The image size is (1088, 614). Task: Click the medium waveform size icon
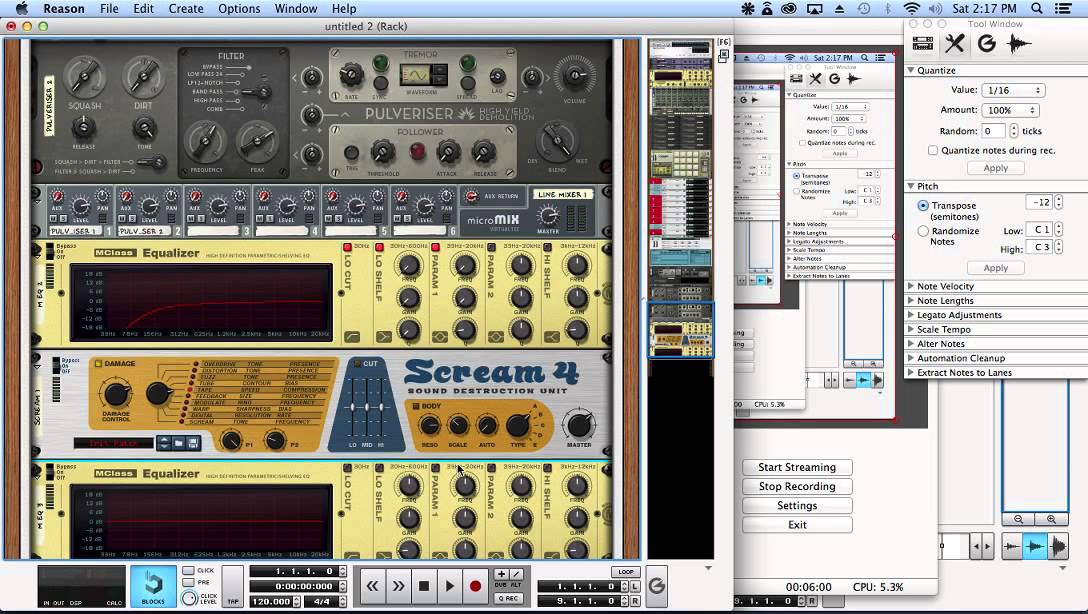coord(1035,547)
